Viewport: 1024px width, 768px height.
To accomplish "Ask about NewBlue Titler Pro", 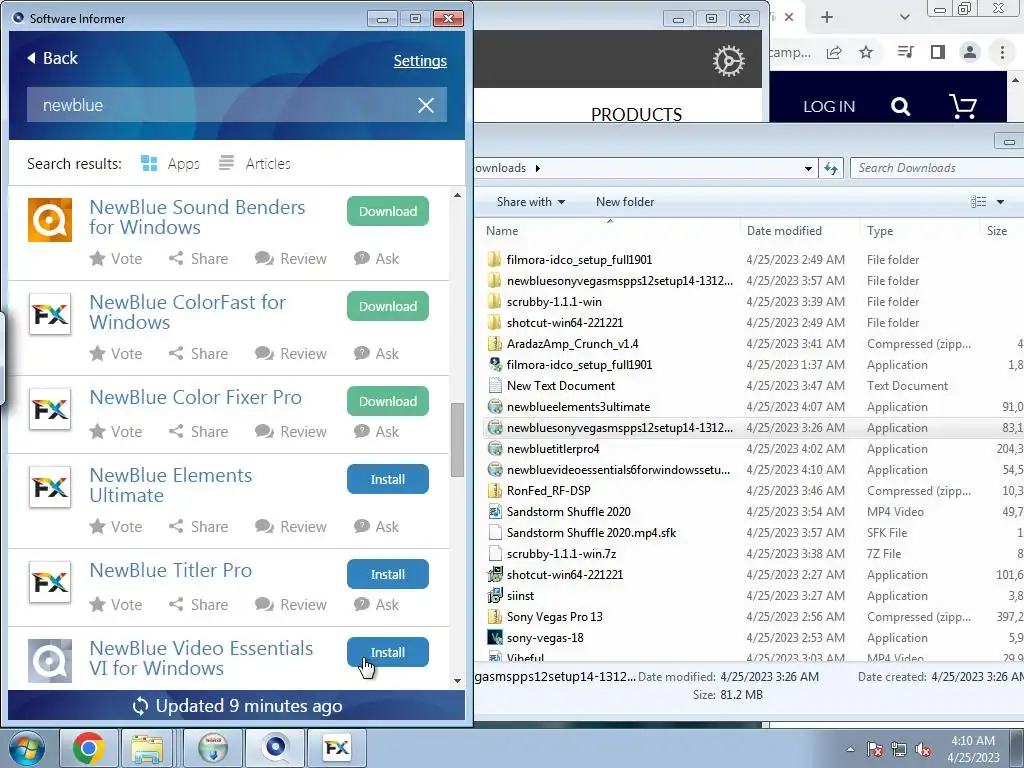I will (376, 605).
